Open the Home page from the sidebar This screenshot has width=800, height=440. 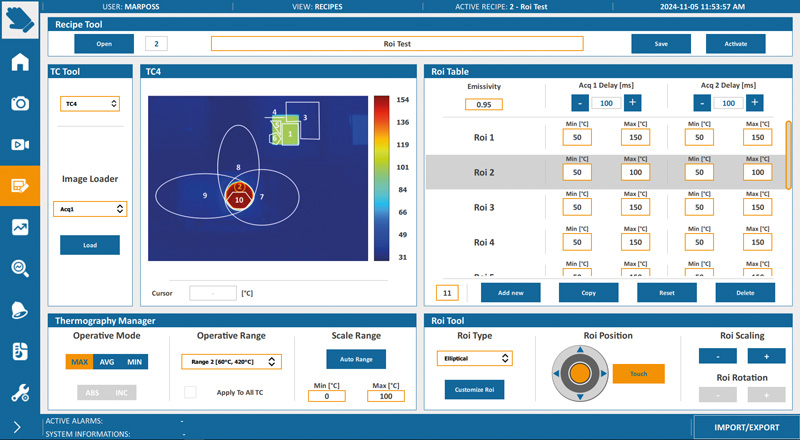(x=20, y=62)
